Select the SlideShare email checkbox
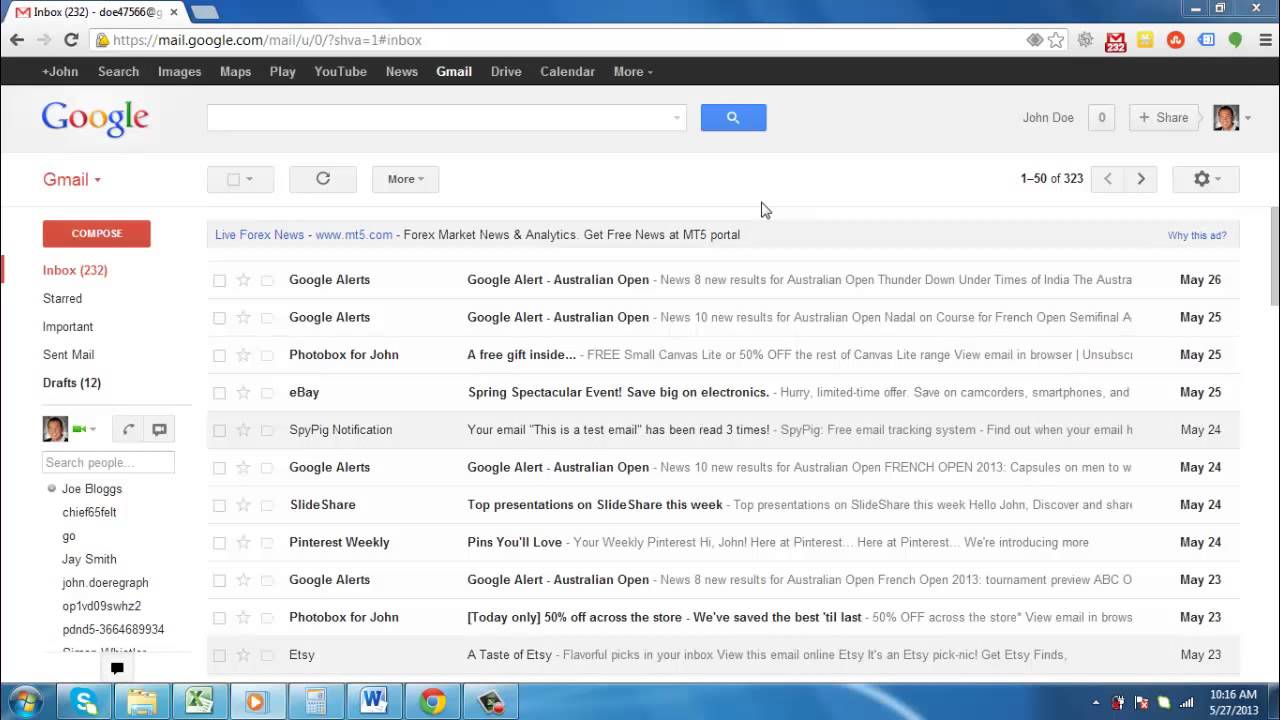This screenshot has width=1280, height=720. [x=219, y=505]
